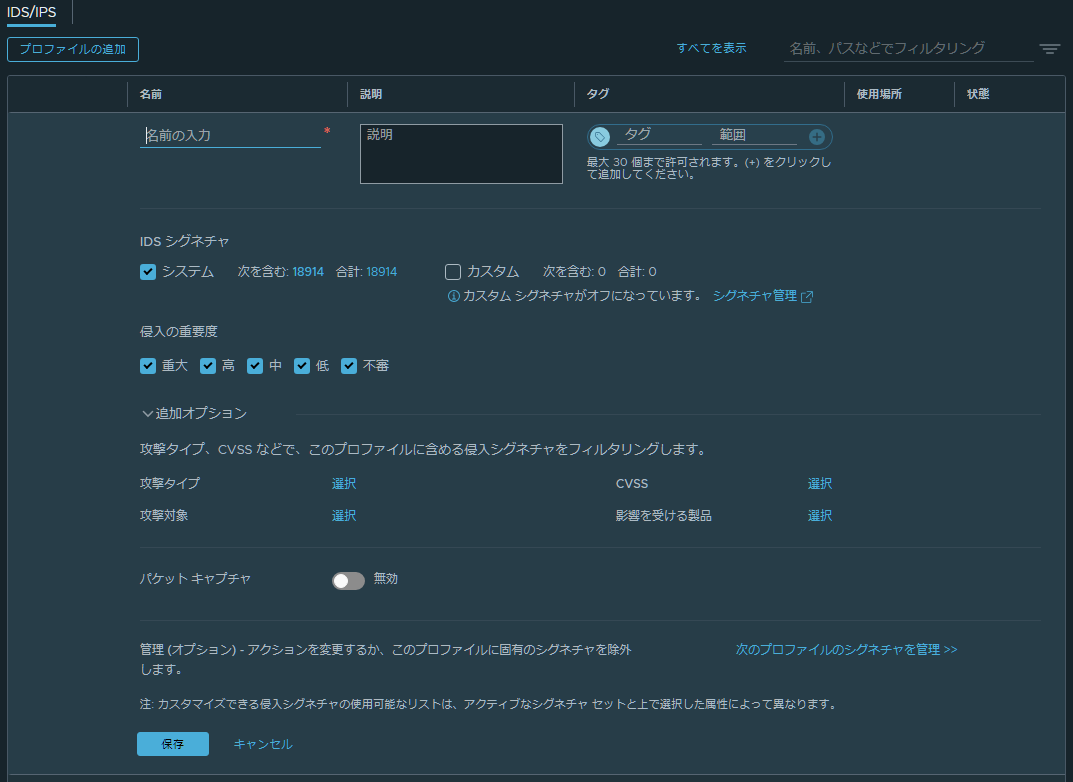
Task: Click the 状態 column header
Action: pyautogui.click(x=978, y=94)
